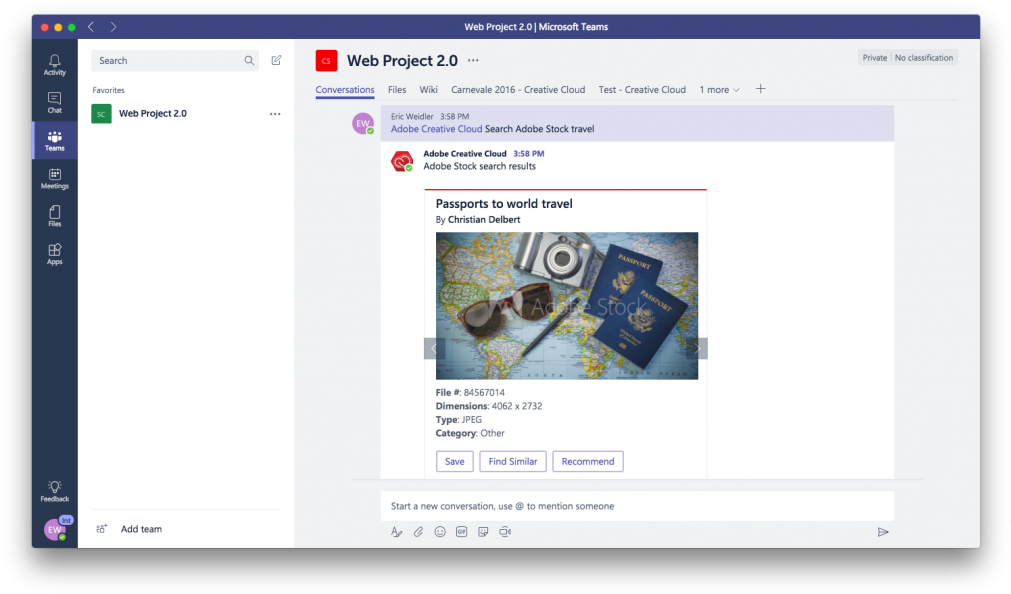Image resolution: width=1011 pixels, height=594 pixels.
Task: Open the Apps section
Action: tap(54, 254)
